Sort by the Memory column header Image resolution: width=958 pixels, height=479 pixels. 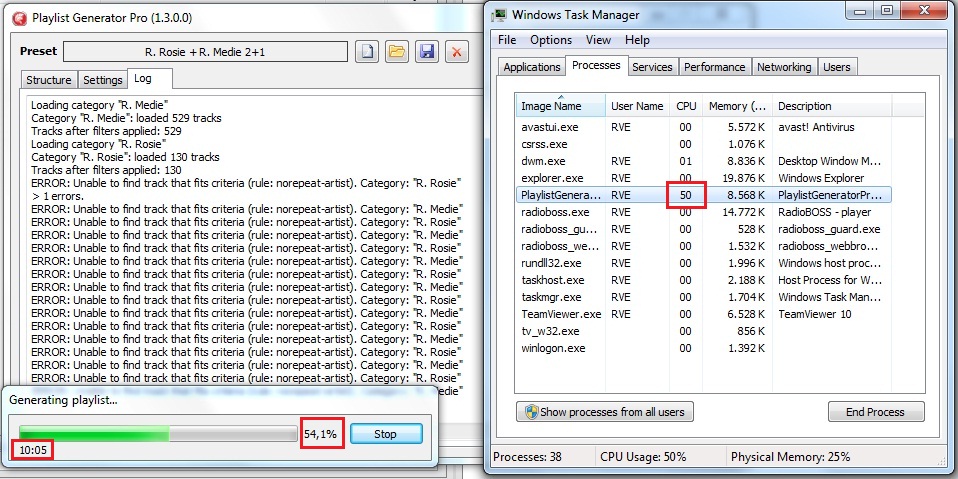(737, 106)
